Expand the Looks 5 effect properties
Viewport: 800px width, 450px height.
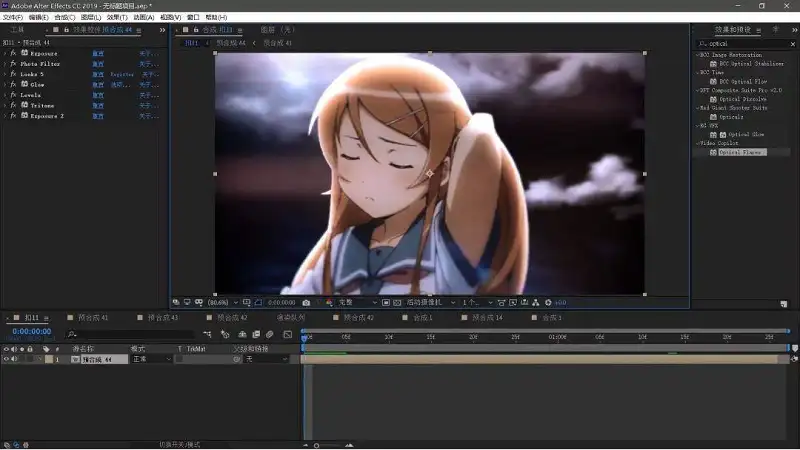(x=5, y=74)
